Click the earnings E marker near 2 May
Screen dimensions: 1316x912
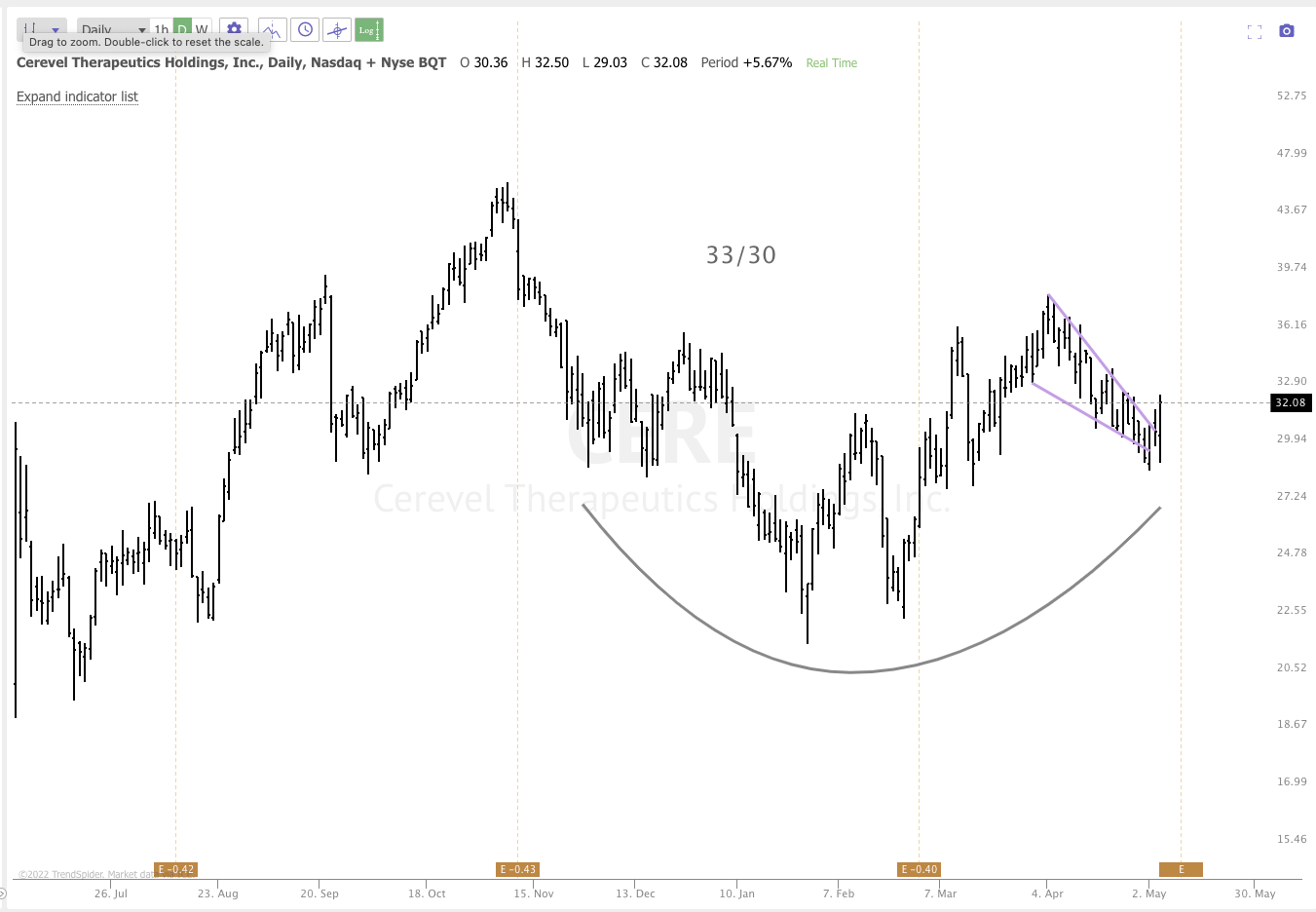[1182, 868]
